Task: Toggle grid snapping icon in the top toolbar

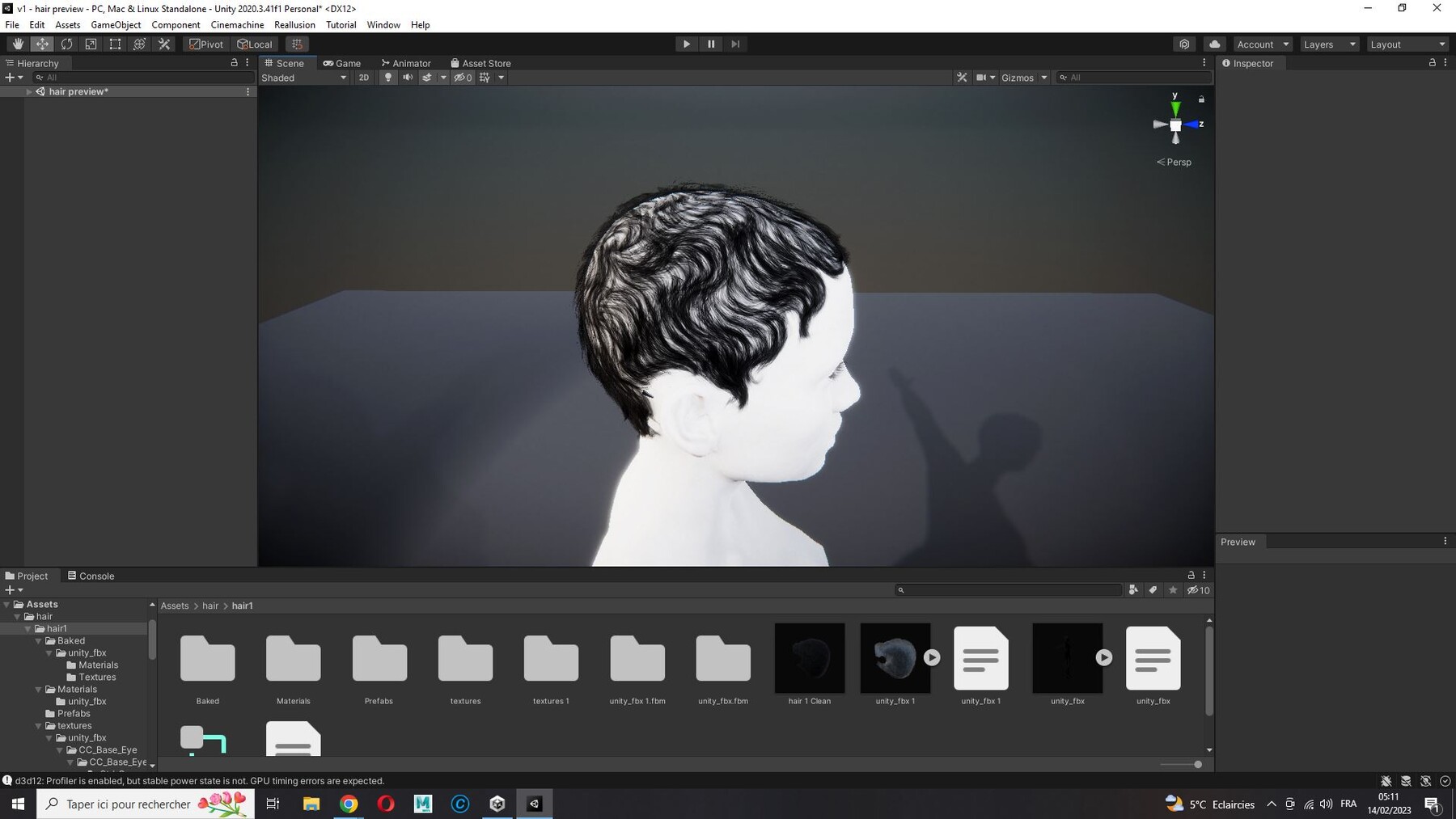Action: [297, 44]
